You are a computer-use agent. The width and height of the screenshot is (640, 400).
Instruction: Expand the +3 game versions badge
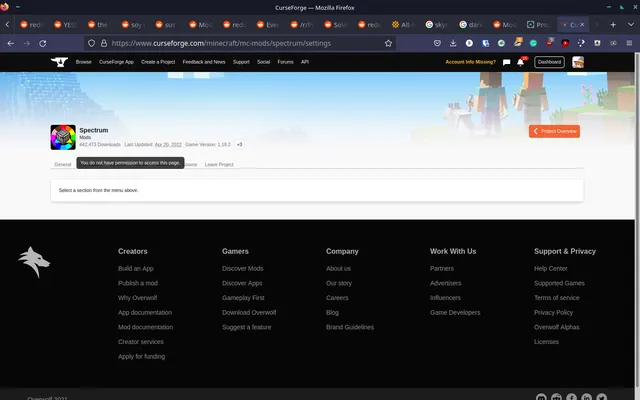coord(240,144)
